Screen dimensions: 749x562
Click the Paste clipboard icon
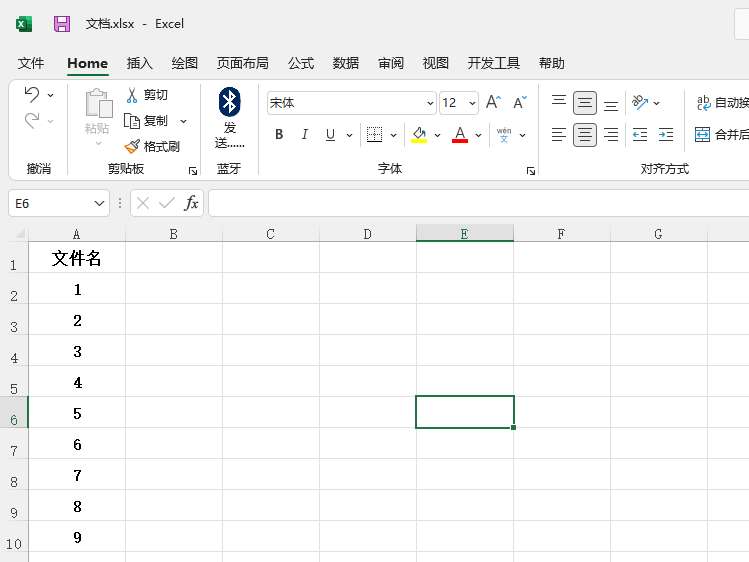tap(98, 103)
